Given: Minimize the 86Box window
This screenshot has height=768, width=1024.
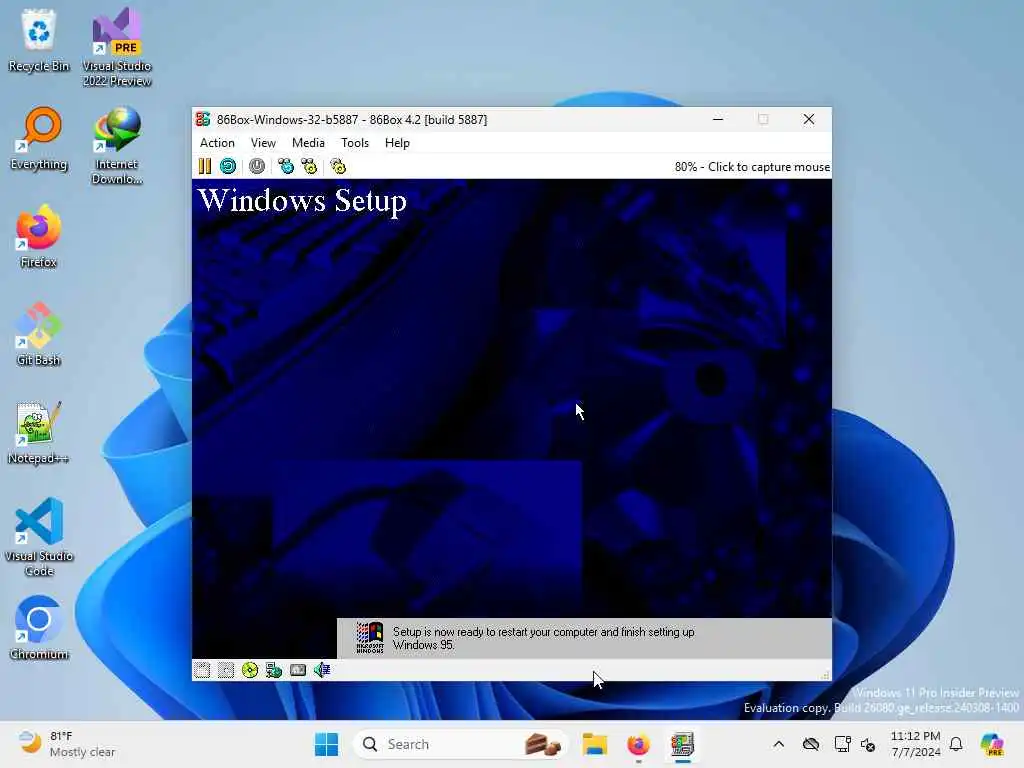Looking at the screenshot, I should click(718, 120).
